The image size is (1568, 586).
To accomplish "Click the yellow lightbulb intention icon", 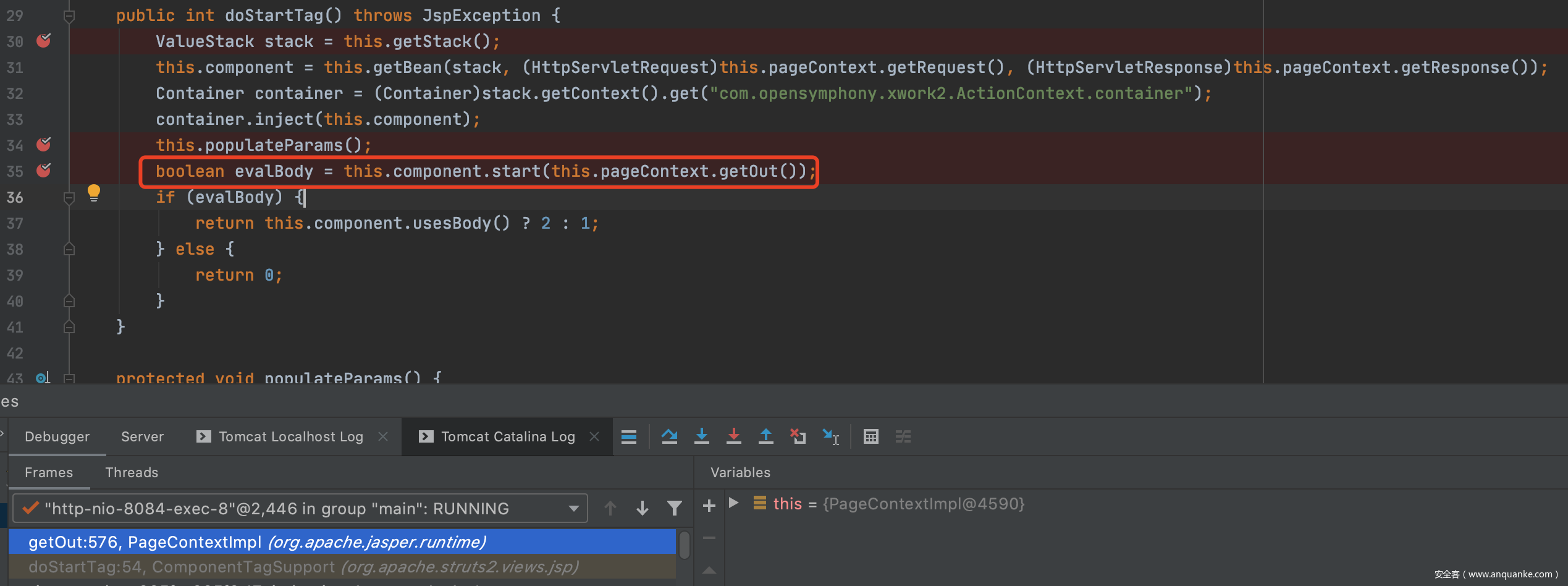I will tap(94, 193).
